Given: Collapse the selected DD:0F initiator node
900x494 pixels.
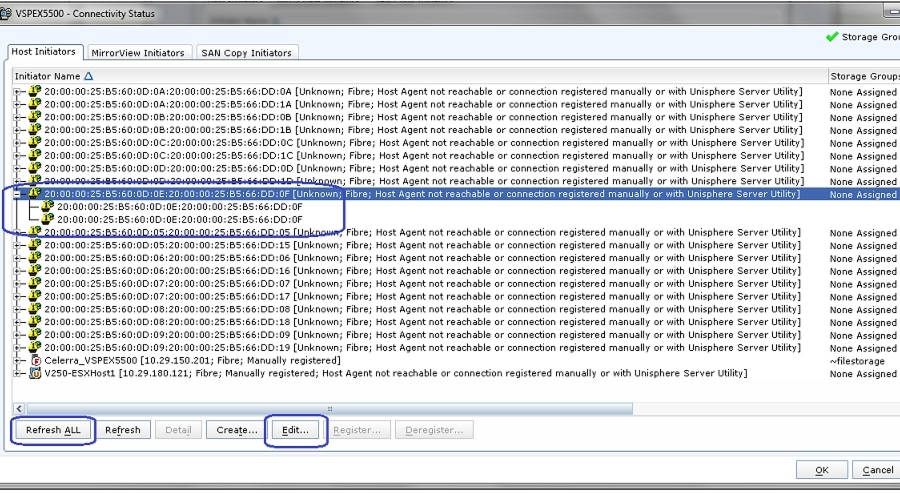Looking at the screenshot, I should coord(18,194).
